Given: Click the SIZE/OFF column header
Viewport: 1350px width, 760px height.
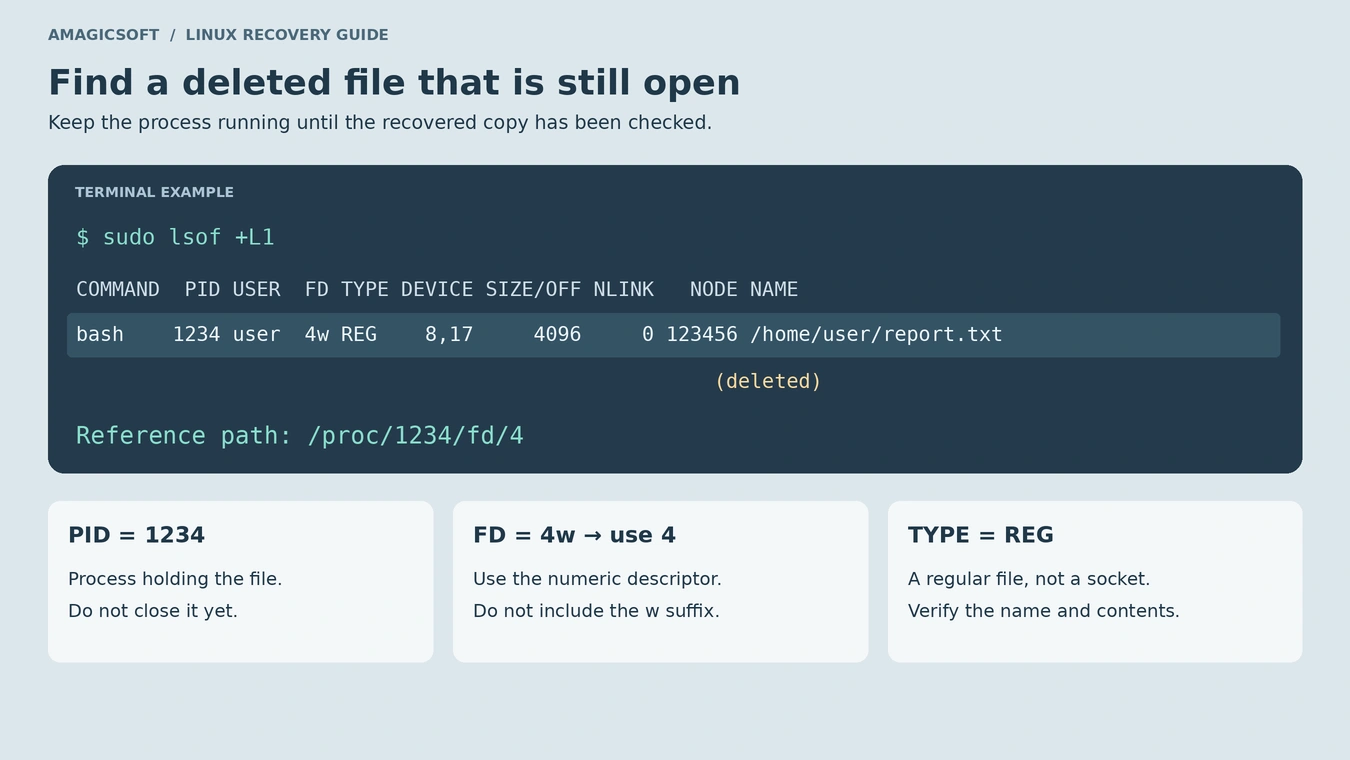Looking at the screenshot, I should (533, 289).
